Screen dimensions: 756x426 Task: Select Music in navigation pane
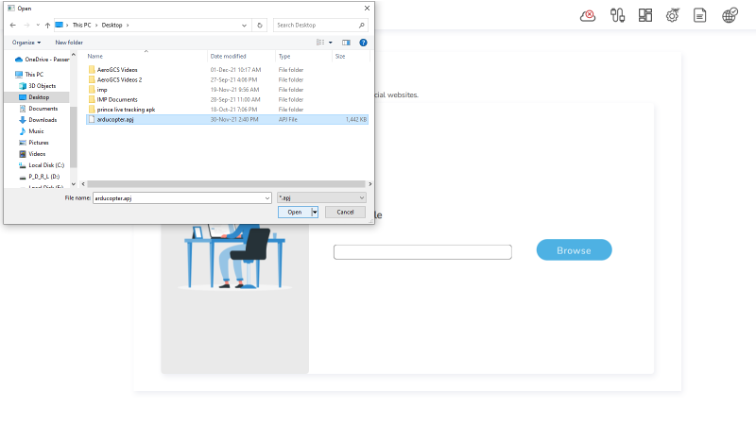tap(32, 131)
